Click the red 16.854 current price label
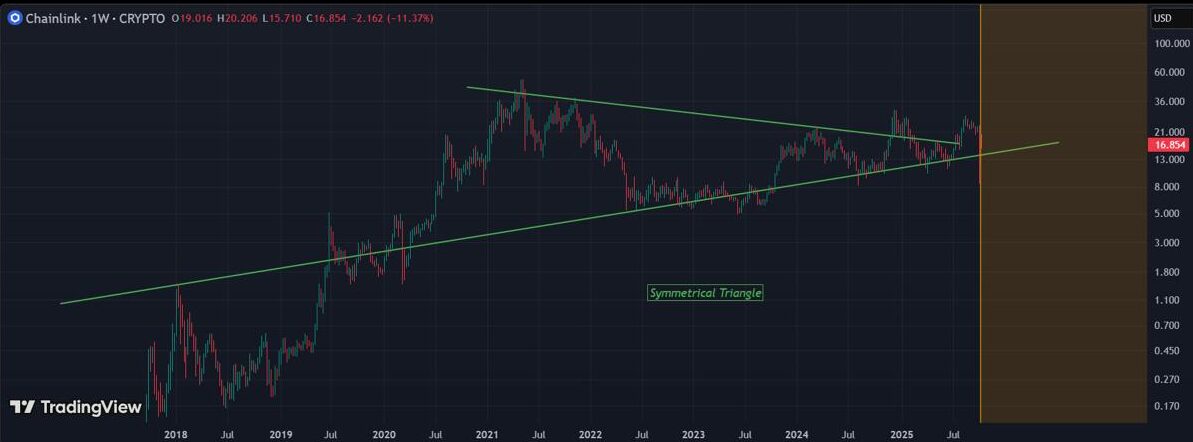 coord(1168,145)
